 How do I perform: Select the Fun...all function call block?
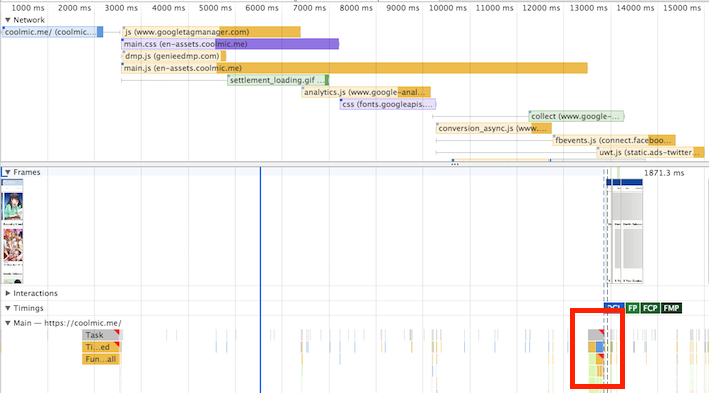pos(101,359)
